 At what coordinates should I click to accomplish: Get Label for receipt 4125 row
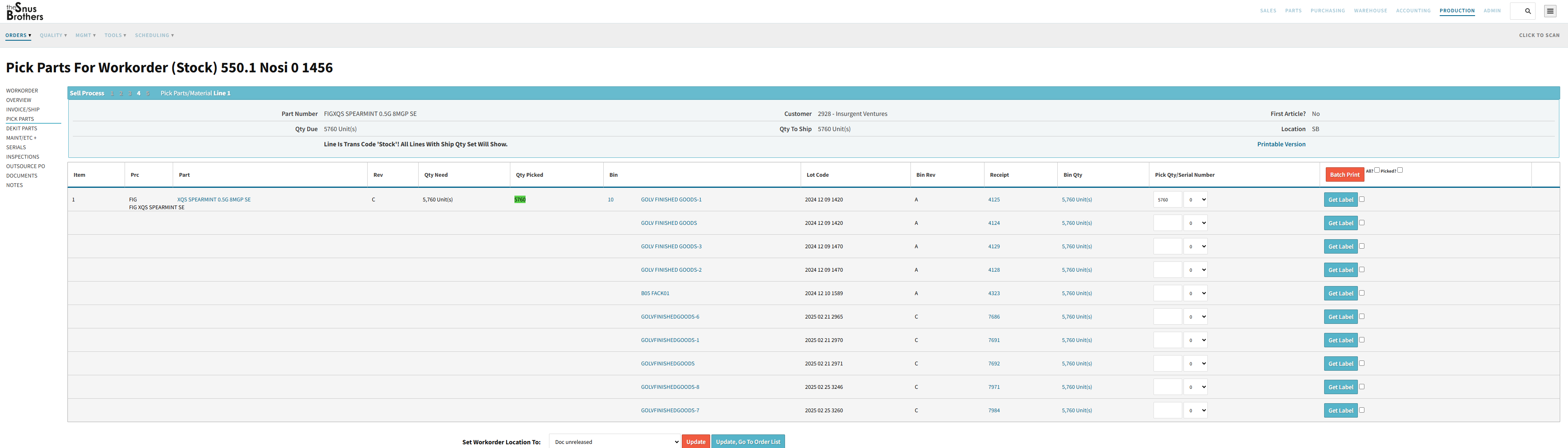(x=1340, y=200)
